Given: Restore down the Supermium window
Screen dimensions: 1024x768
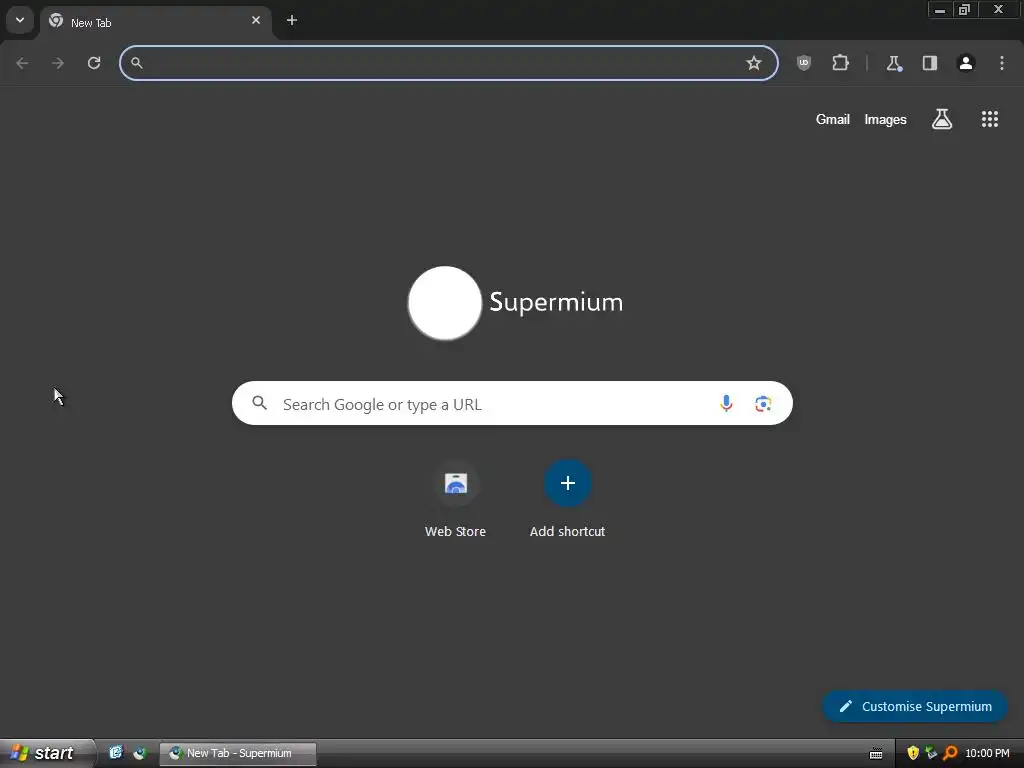Looking at the screenshot, I should coord(965,10).
